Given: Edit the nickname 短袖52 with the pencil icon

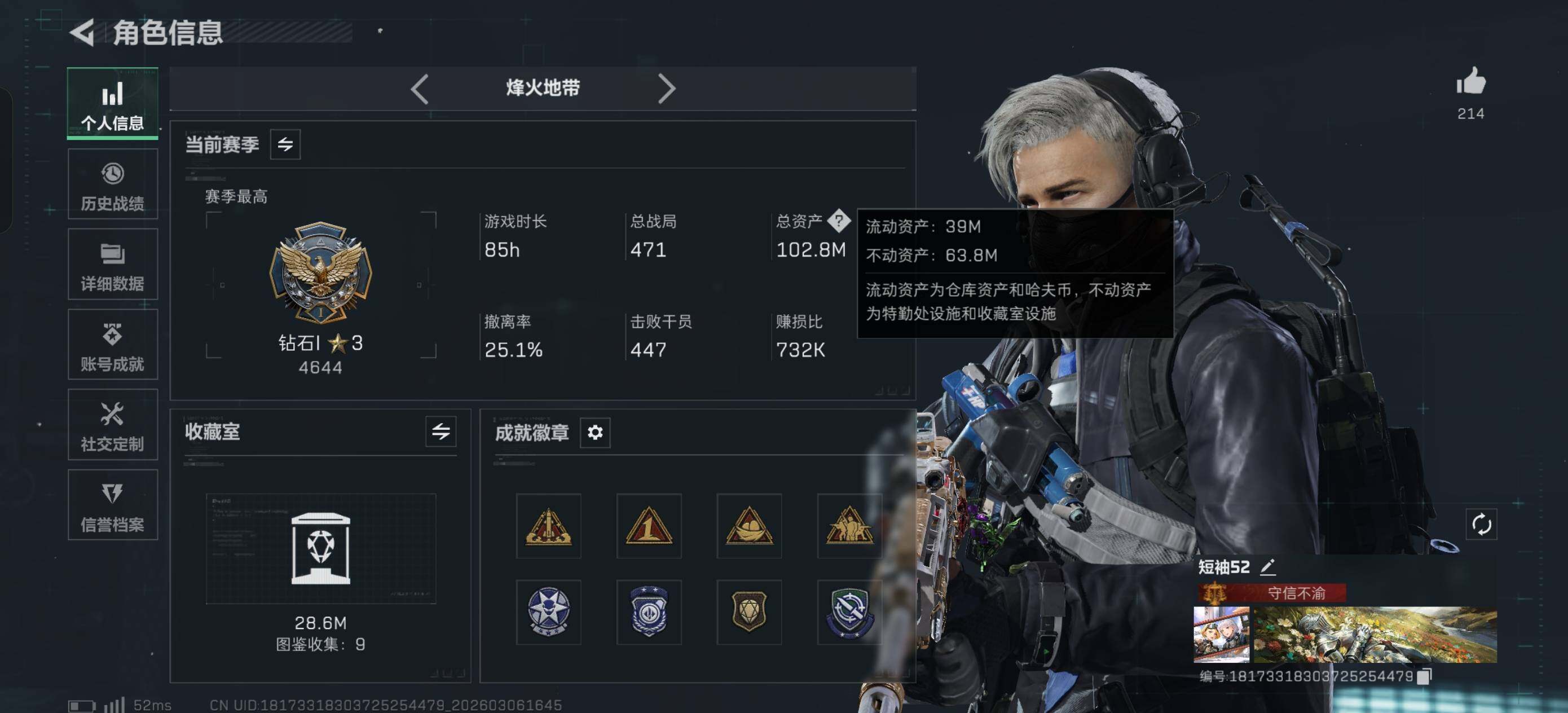Looking at the screenshot, I should coord(1268,567).
